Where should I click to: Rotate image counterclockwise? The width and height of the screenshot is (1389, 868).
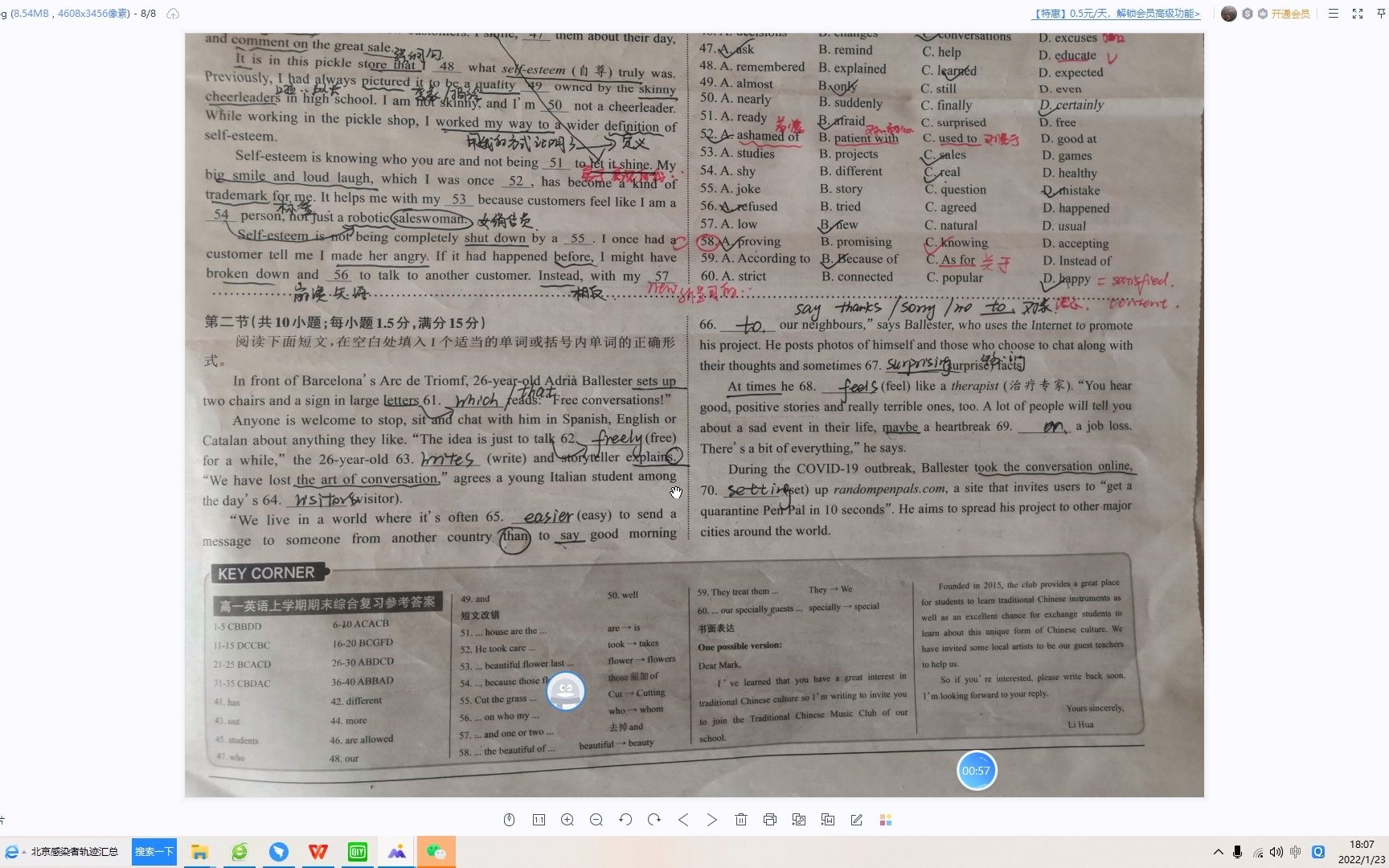coord(625,820)
